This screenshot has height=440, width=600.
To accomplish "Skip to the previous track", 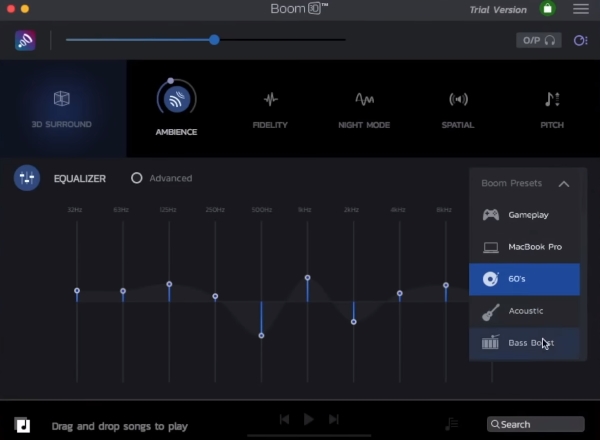I will [x=284, y=420].
